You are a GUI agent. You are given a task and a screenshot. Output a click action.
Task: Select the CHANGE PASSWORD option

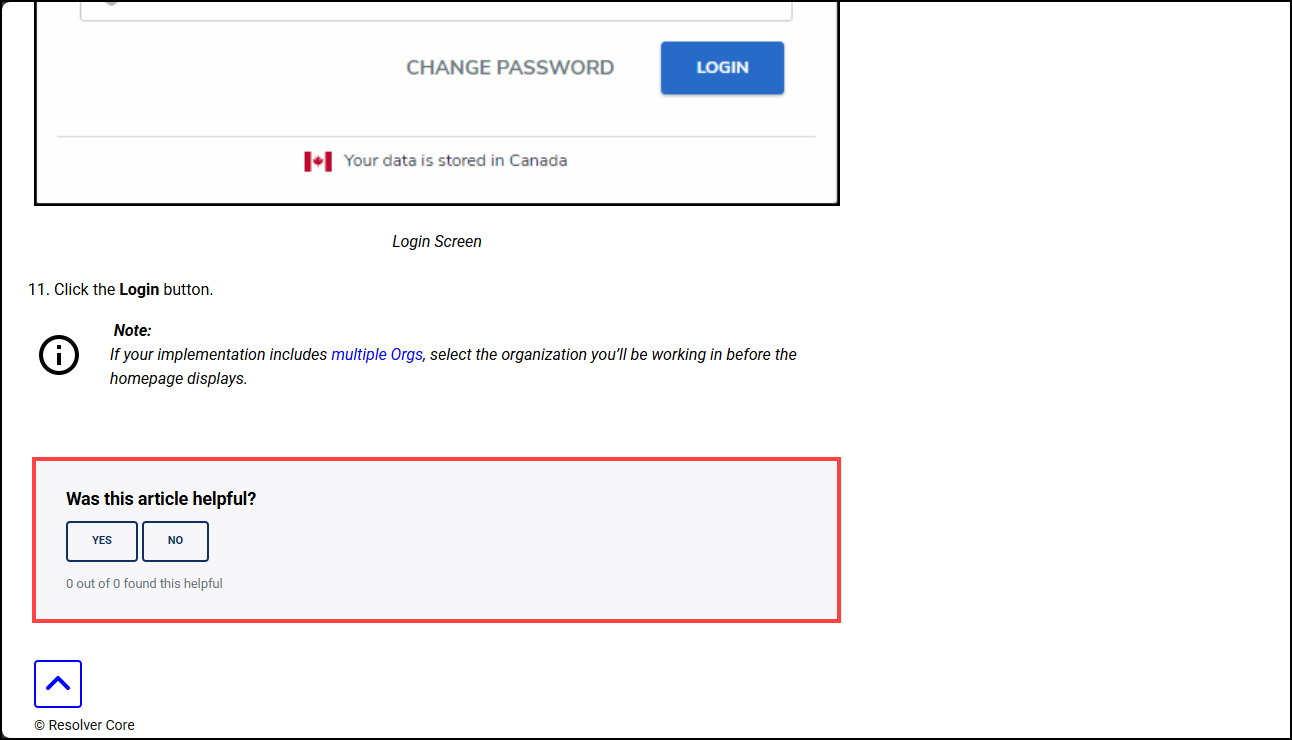pos(510,68)
